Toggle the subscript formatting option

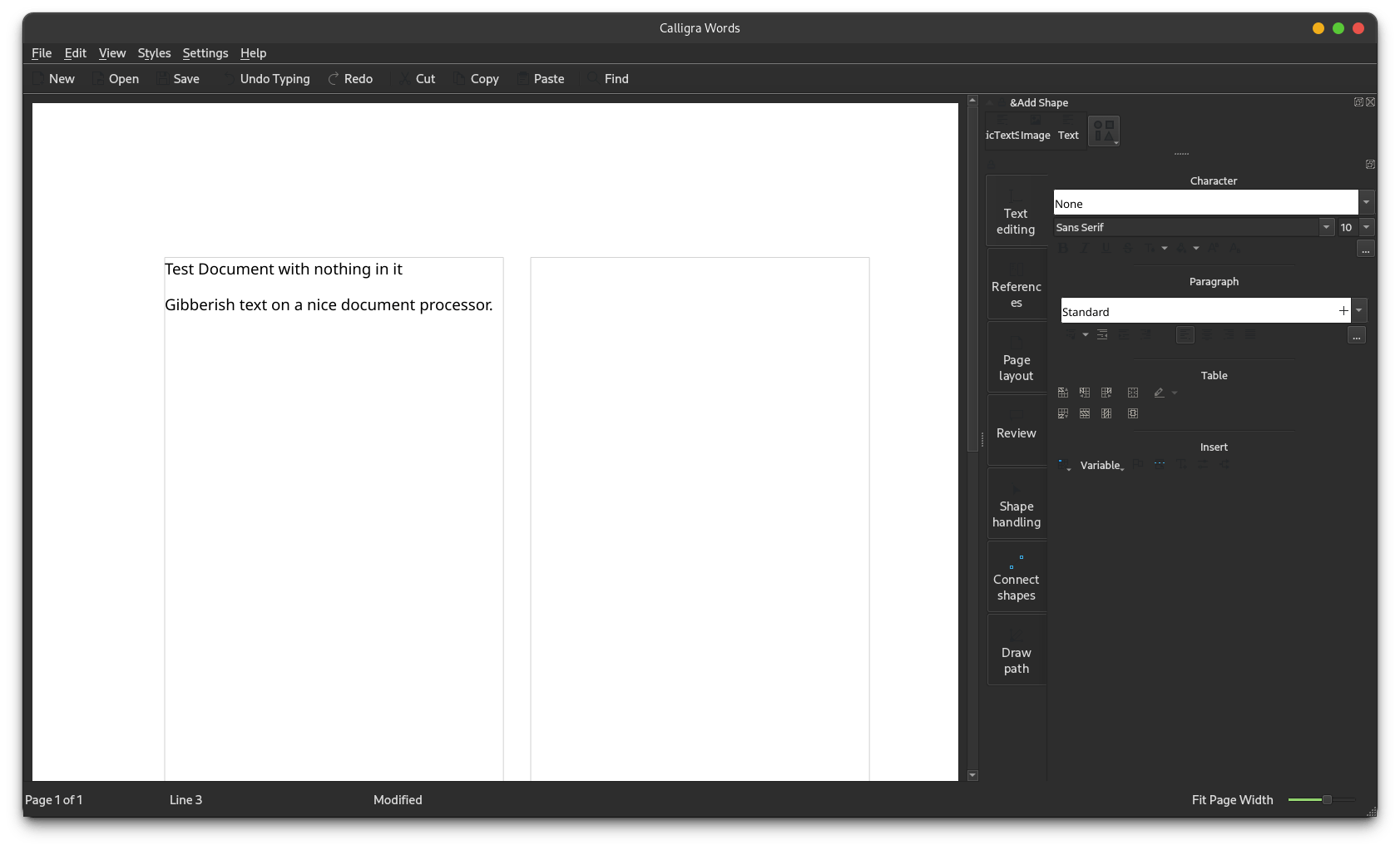(x=1235, y=248)
